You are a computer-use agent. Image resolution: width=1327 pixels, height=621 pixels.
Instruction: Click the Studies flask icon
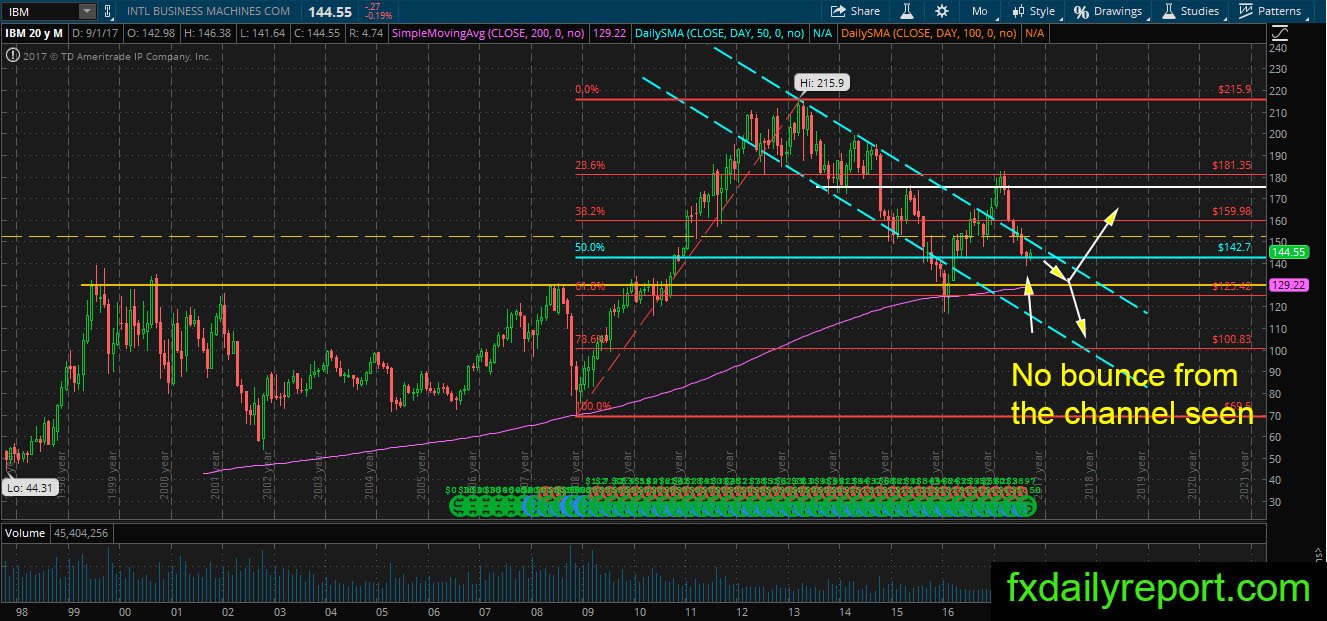1169,11
